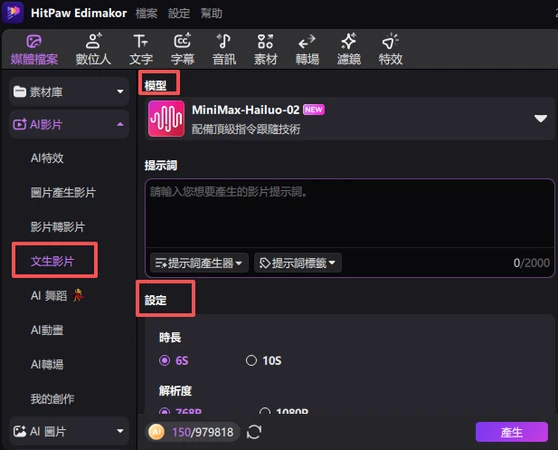Open the 數位人 avatar tool
Screen dimensions: 558x450
coord(93,50)
